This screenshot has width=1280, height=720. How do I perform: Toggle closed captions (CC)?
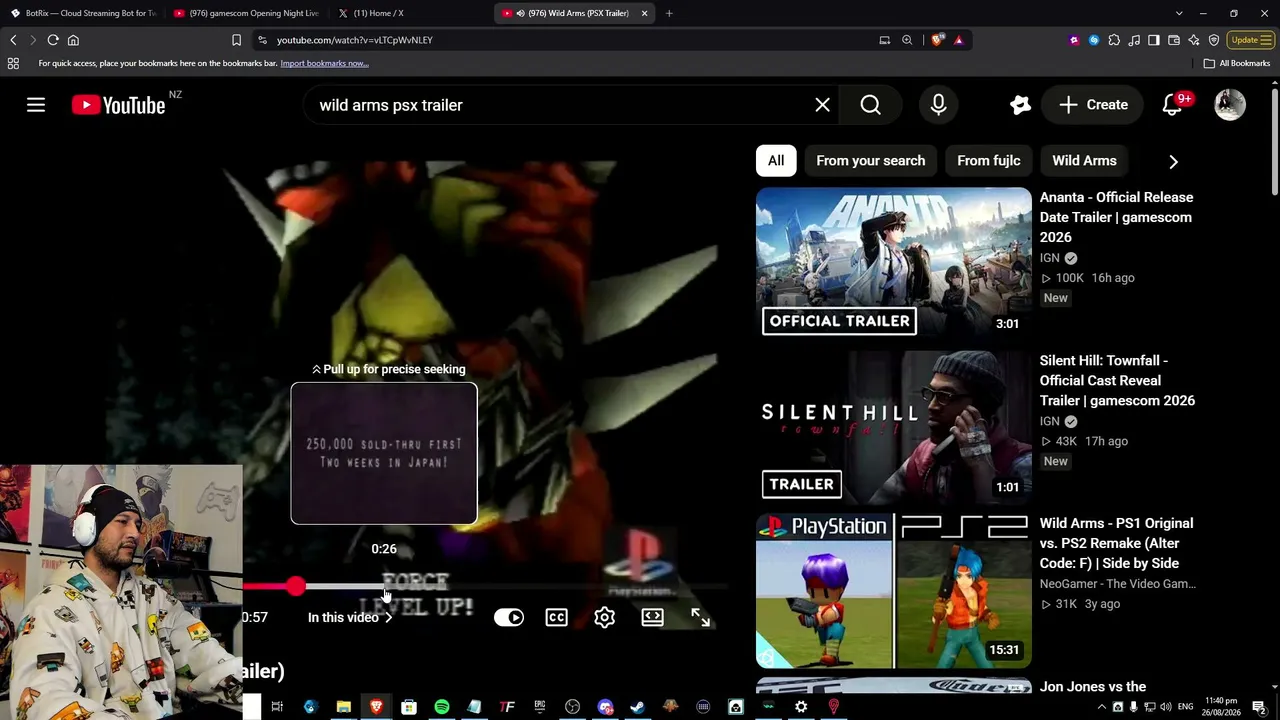pos(556,618)
